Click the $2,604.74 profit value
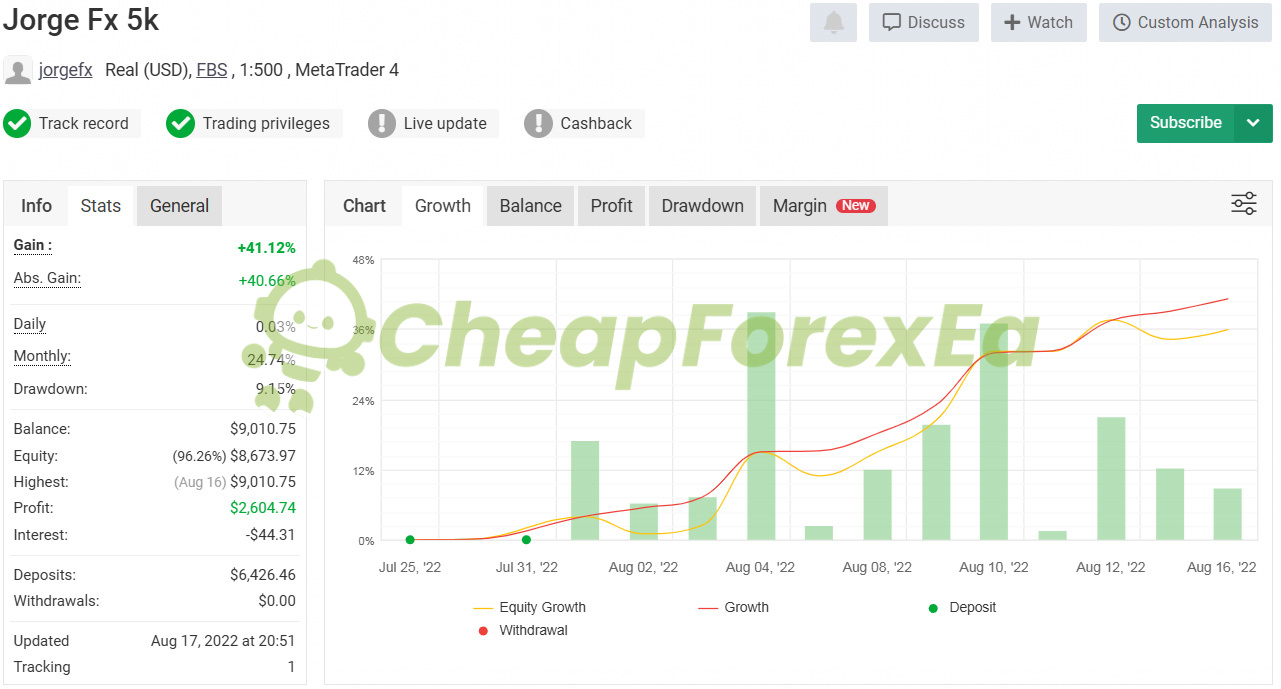Viewport: 1281px width, 689px height. 263,508
